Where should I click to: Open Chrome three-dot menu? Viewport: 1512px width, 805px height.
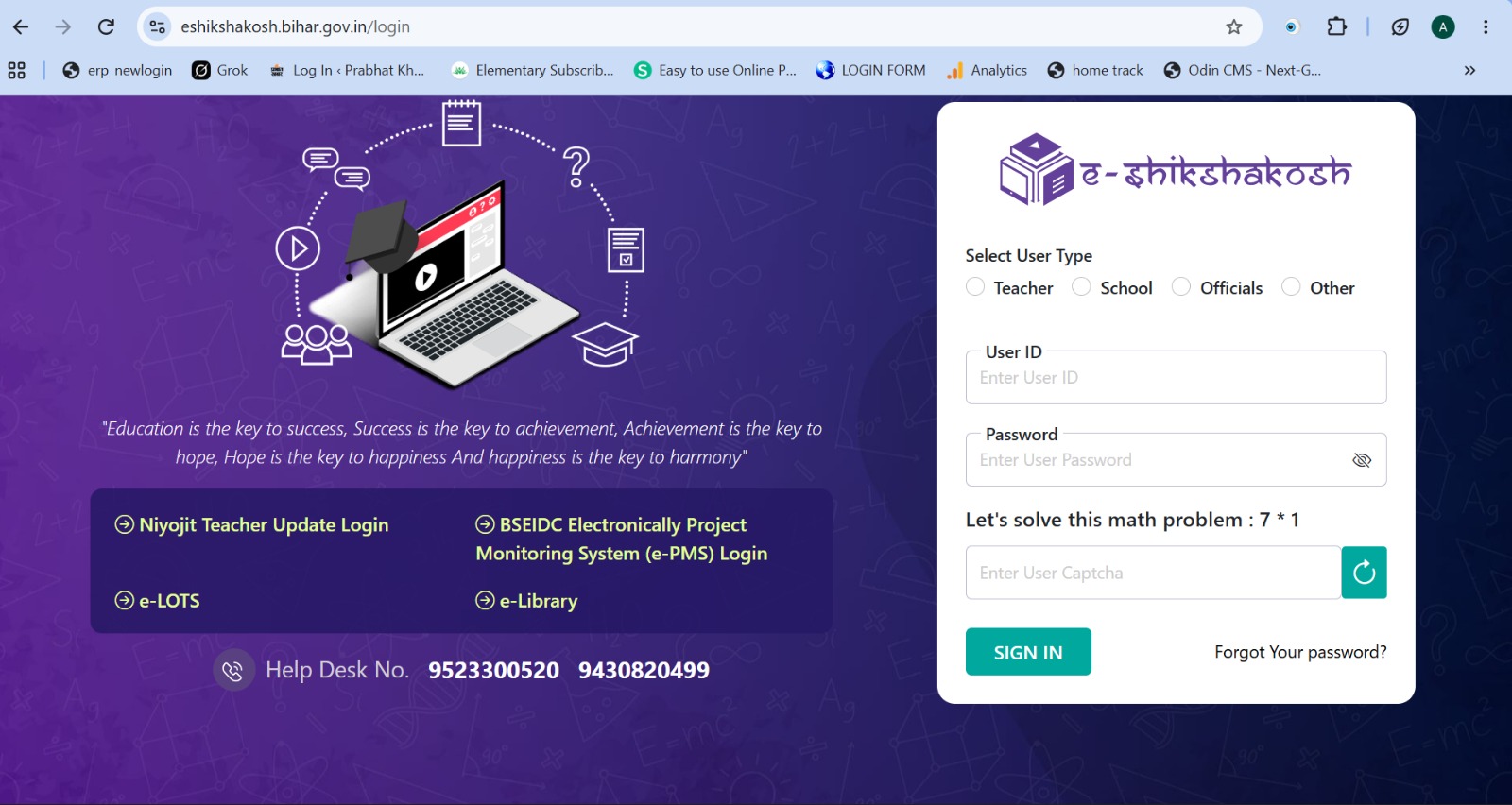(1486, 26)
